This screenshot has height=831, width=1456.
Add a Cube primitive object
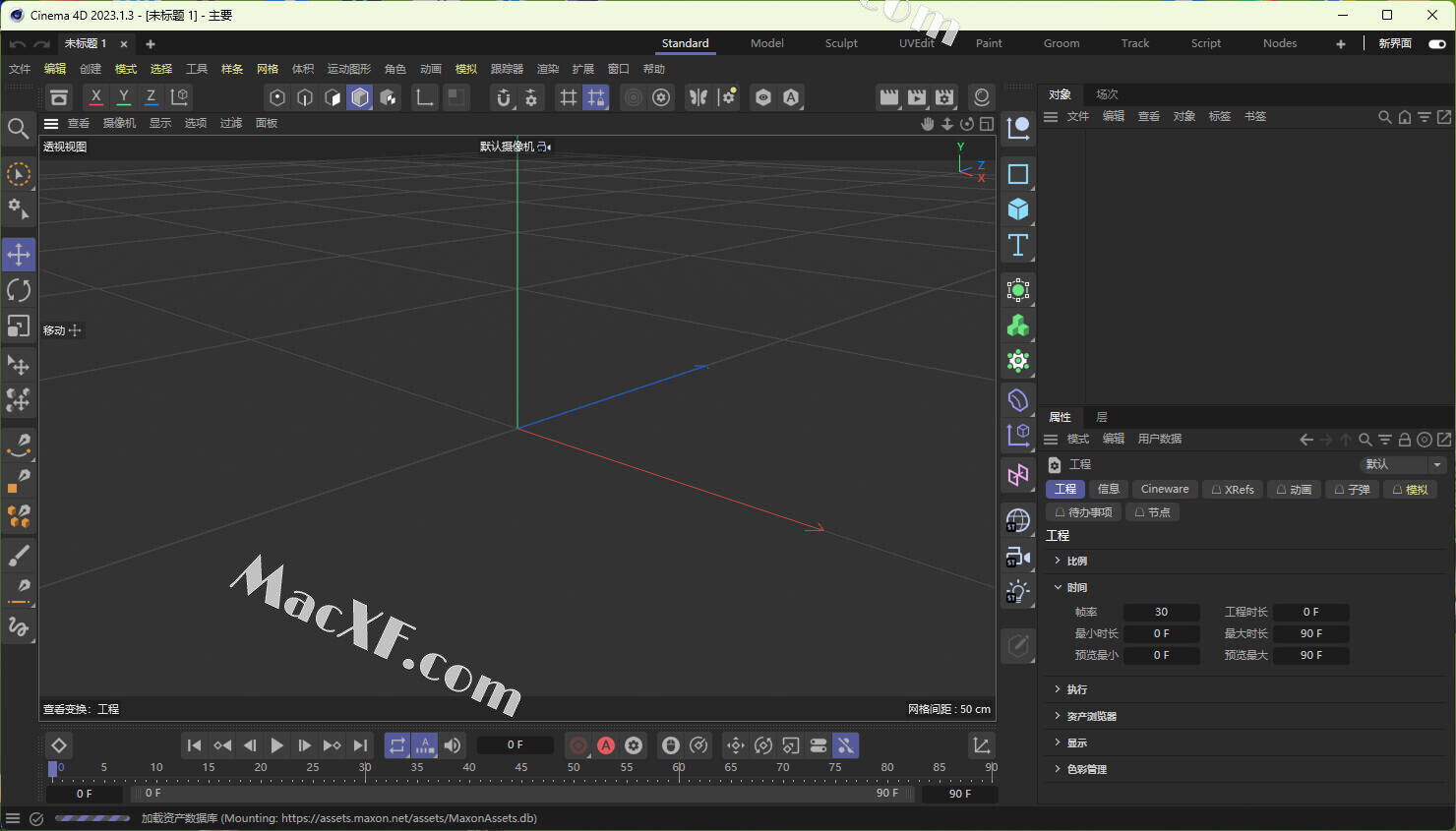point(1018,209)
